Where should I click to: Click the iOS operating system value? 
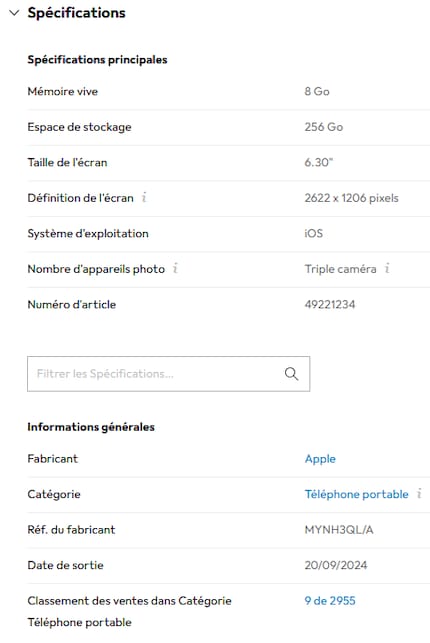pyautogui.click(x=314, y=233)
